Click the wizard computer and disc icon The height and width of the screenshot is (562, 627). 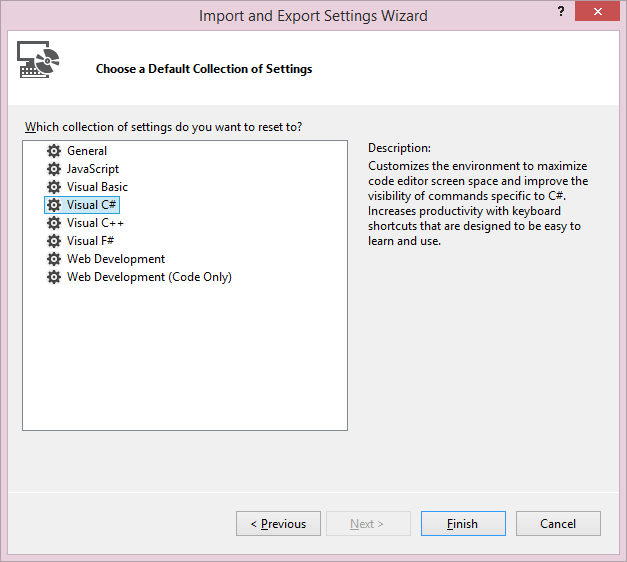38,59
